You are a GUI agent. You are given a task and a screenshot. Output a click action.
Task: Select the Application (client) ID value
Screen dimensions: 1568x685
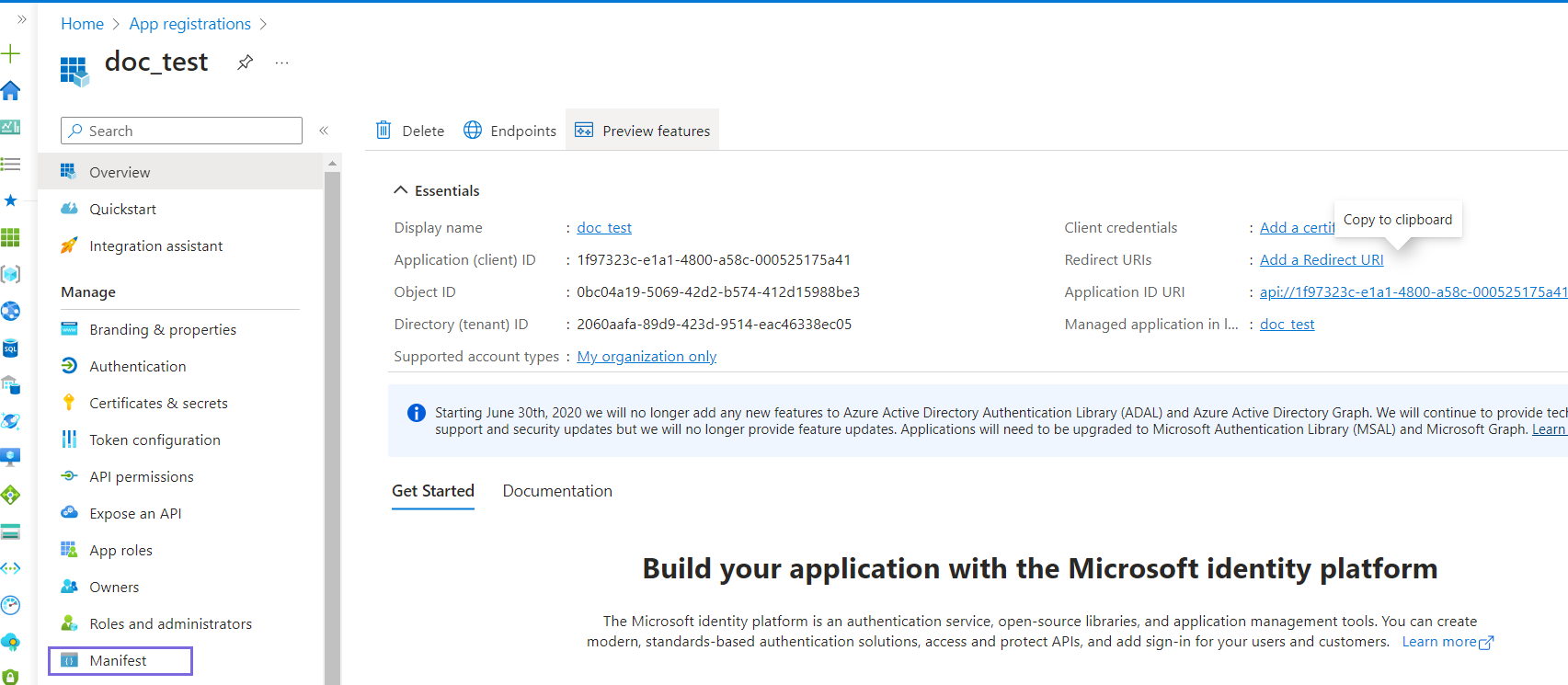click(x=714, y=259)
